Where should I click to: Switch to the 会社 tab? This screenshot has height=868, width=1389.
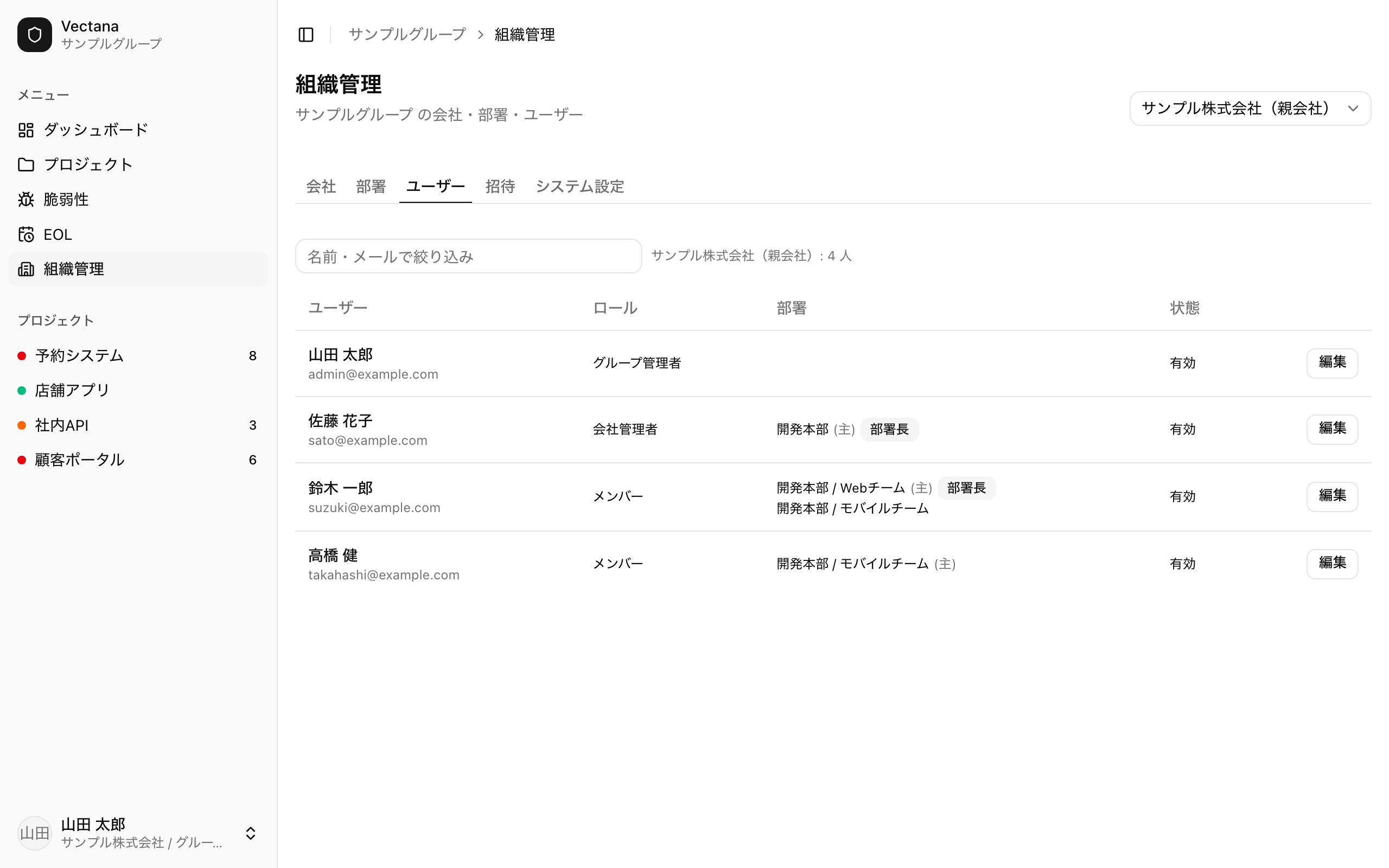point(321,187)
